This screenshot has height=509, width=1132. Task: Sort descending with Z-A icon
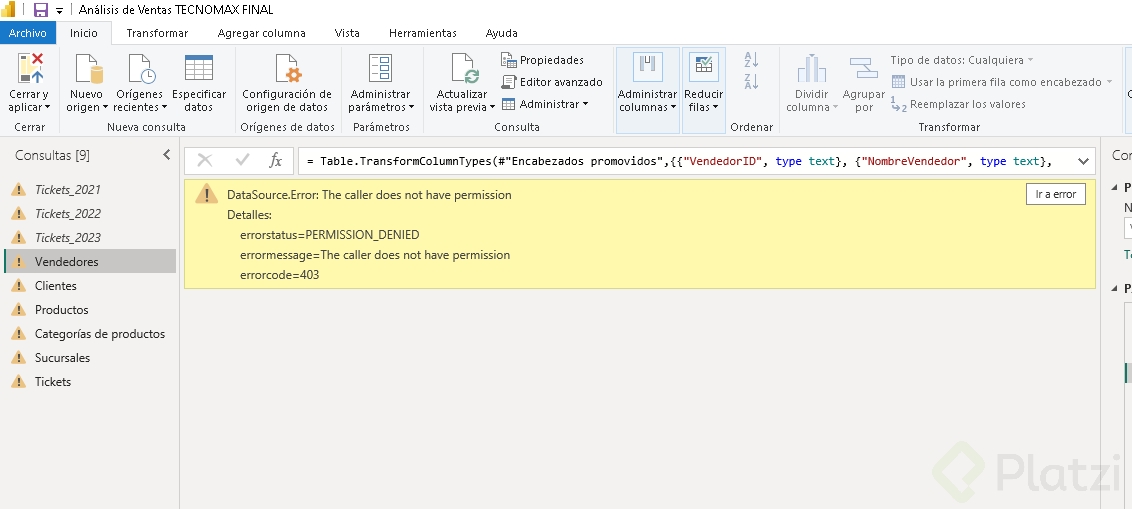click(751, 81)
